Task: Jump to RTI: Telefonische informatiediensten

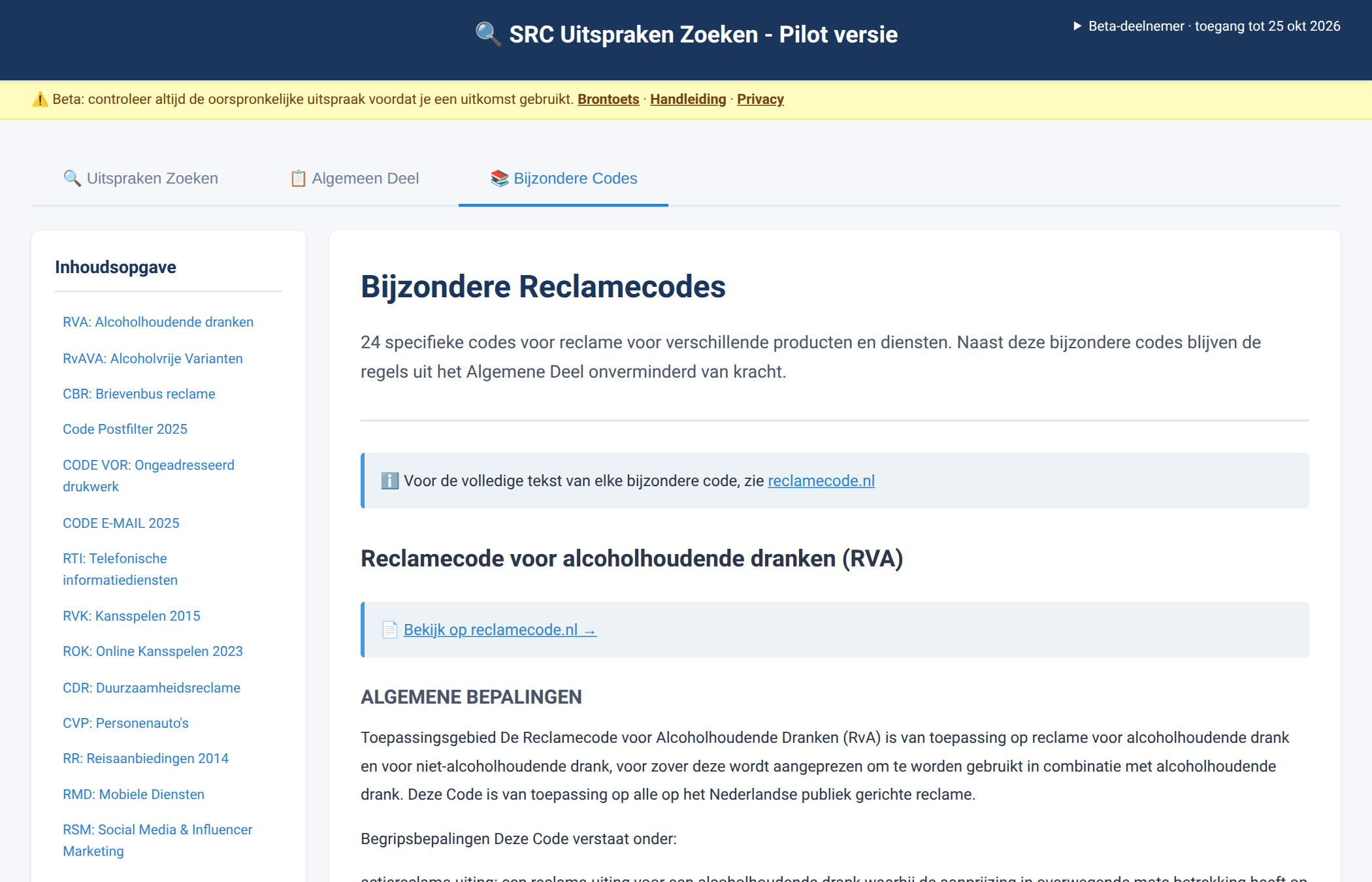Action: (120, 569)
